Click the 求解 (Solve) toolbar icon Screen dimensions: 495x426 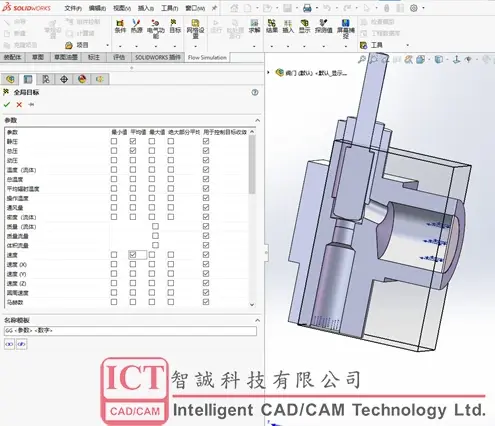254,26
